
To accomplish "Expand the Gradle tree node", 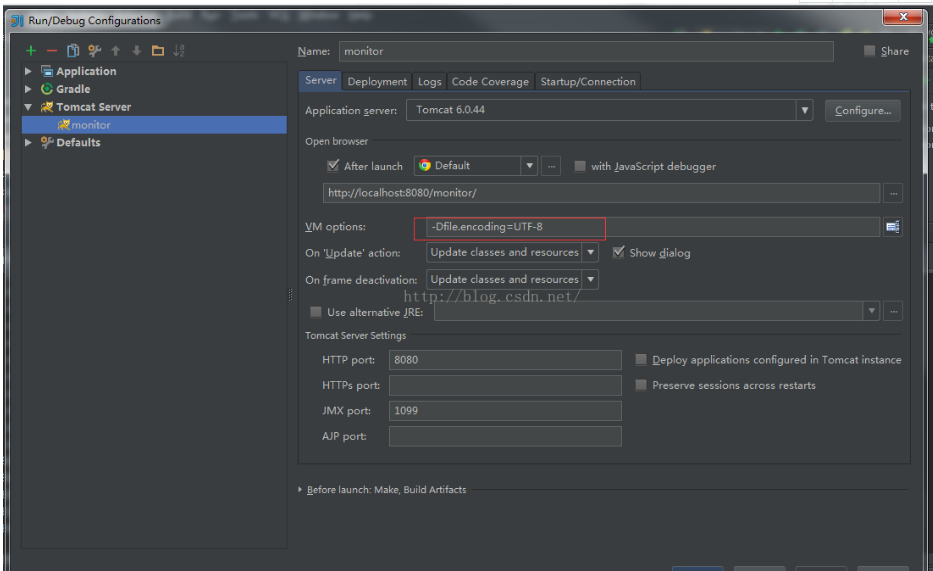I will click(x=28, y=89).
